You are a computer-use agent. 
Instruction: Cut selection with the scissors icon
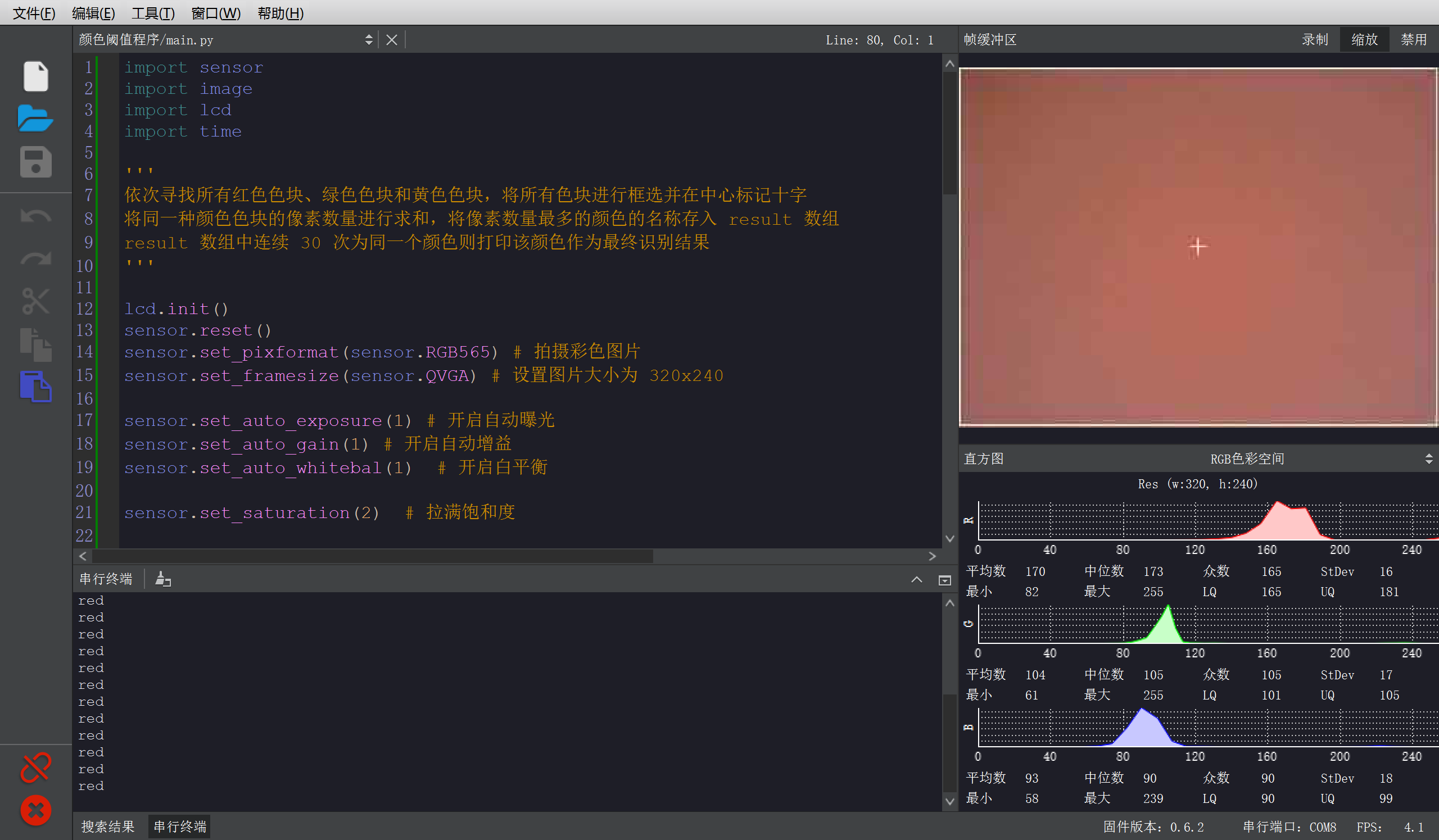35,301
